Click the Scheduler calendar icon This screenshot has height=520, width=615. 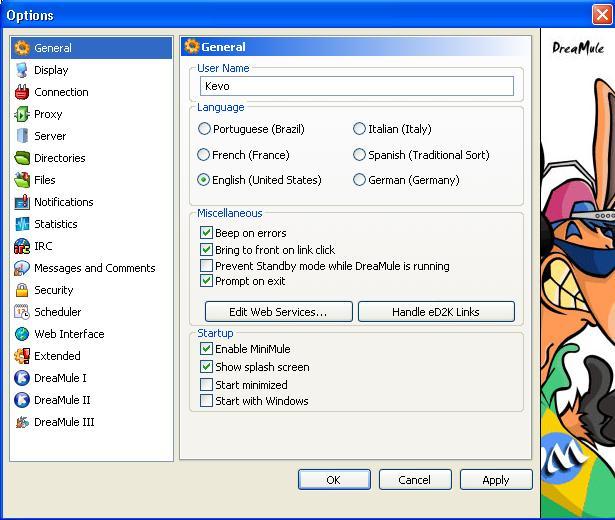point(22,312)
